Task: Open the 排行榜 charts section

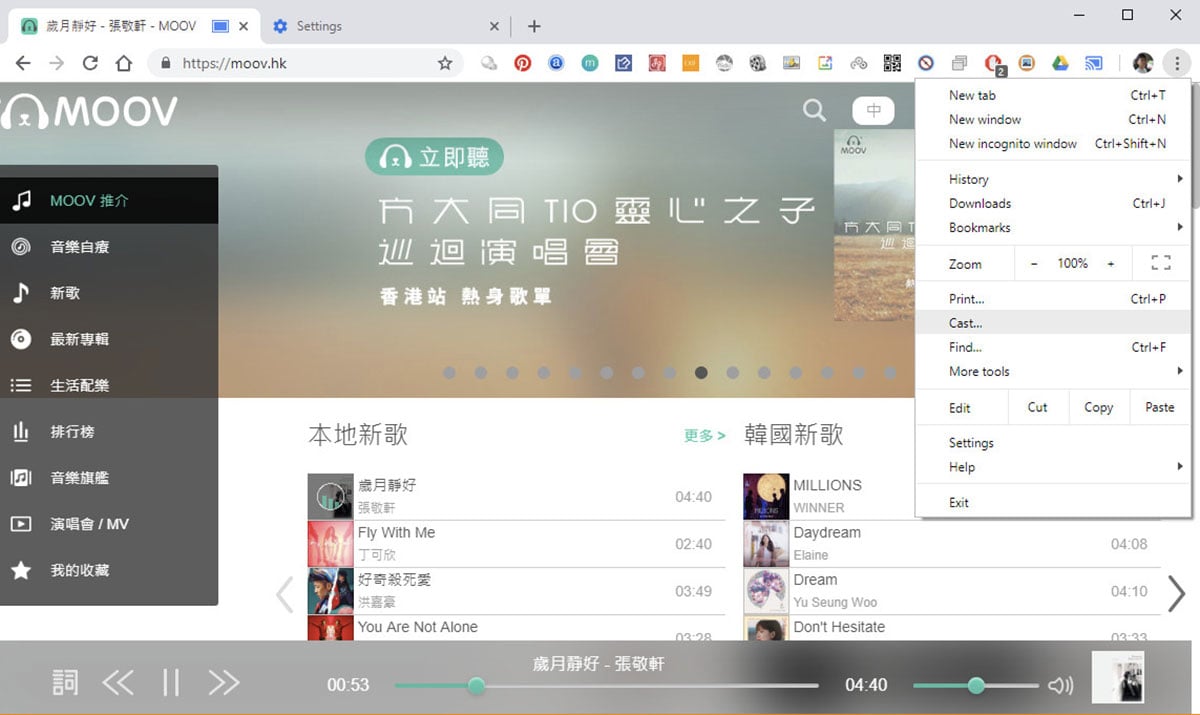Action: pyautogui.click(x=109, y=432)
